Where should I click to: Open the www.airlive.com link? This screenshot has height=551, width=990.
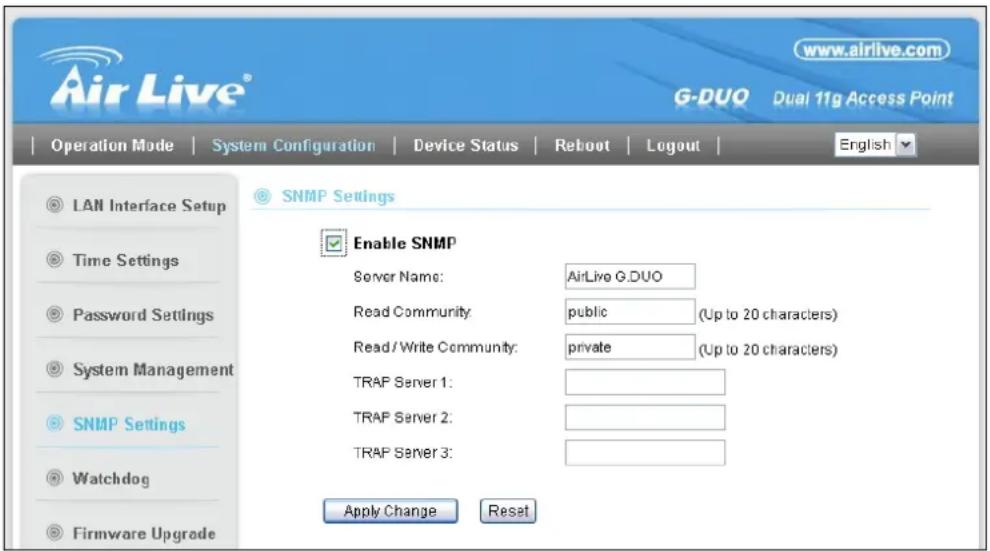click(x=871, y=50)
